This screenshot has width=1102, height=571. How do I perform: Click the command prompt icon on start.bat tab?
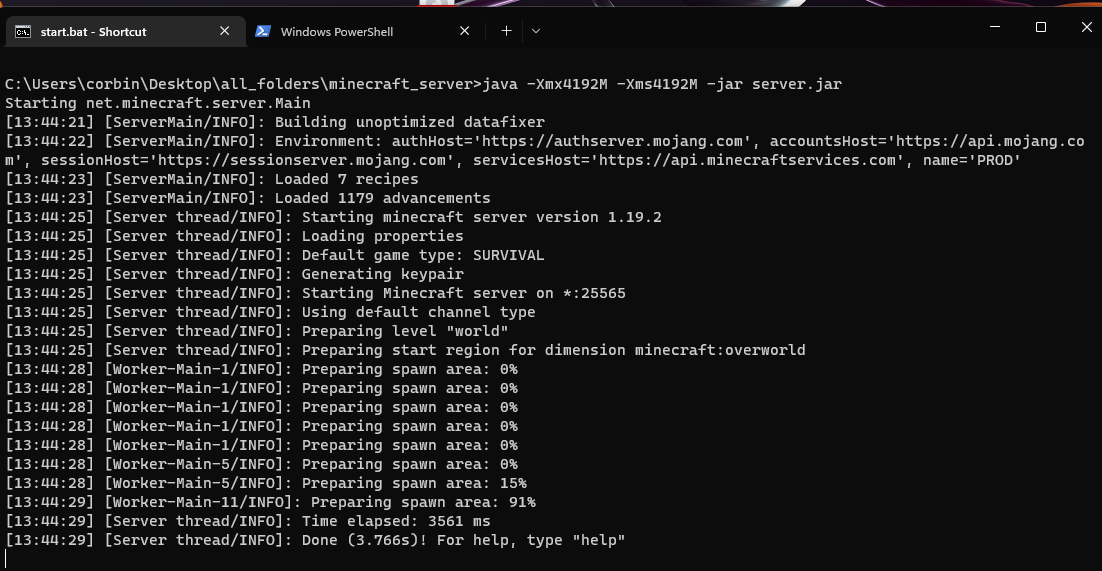coord(23,32)
